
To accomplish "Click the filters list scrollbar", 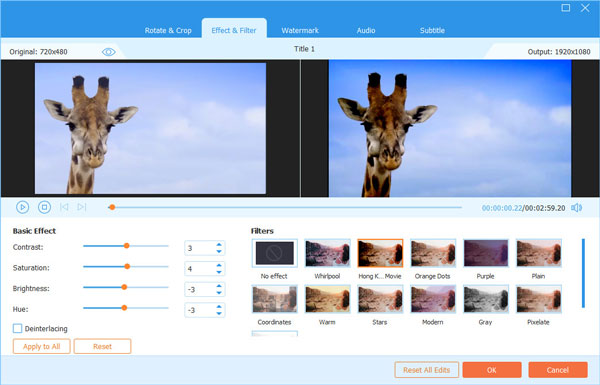I will pyautogui.click(x=583, y=273).
